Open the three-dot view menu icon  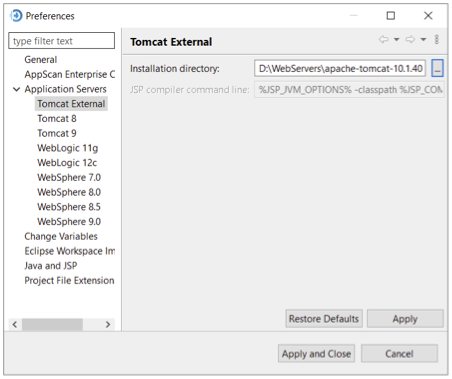click(x=437, y=39)
